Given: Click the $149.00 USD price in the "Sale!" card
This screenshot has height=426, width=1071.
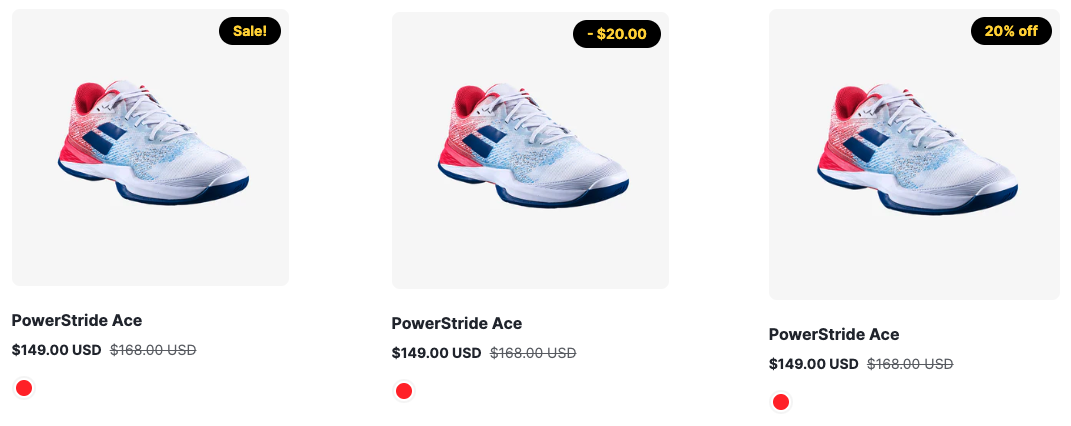Looking at the screenshot, I should pos(57,350).
